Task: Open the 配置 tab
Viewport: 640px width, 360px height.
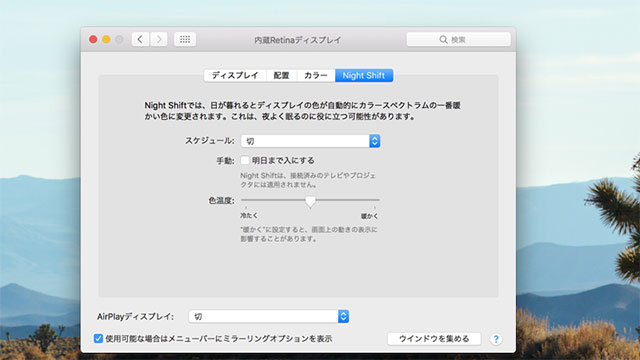Action: 282,76
